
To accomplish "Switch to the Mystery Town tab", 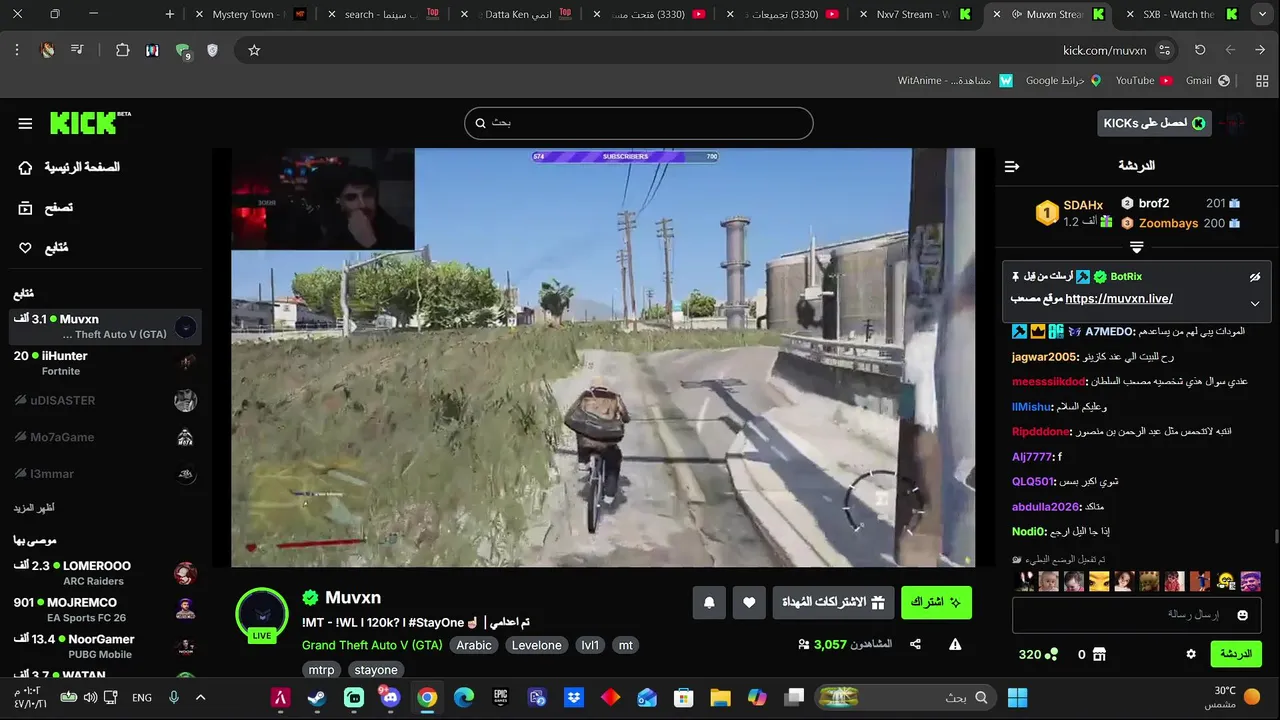I will point(249,14).
